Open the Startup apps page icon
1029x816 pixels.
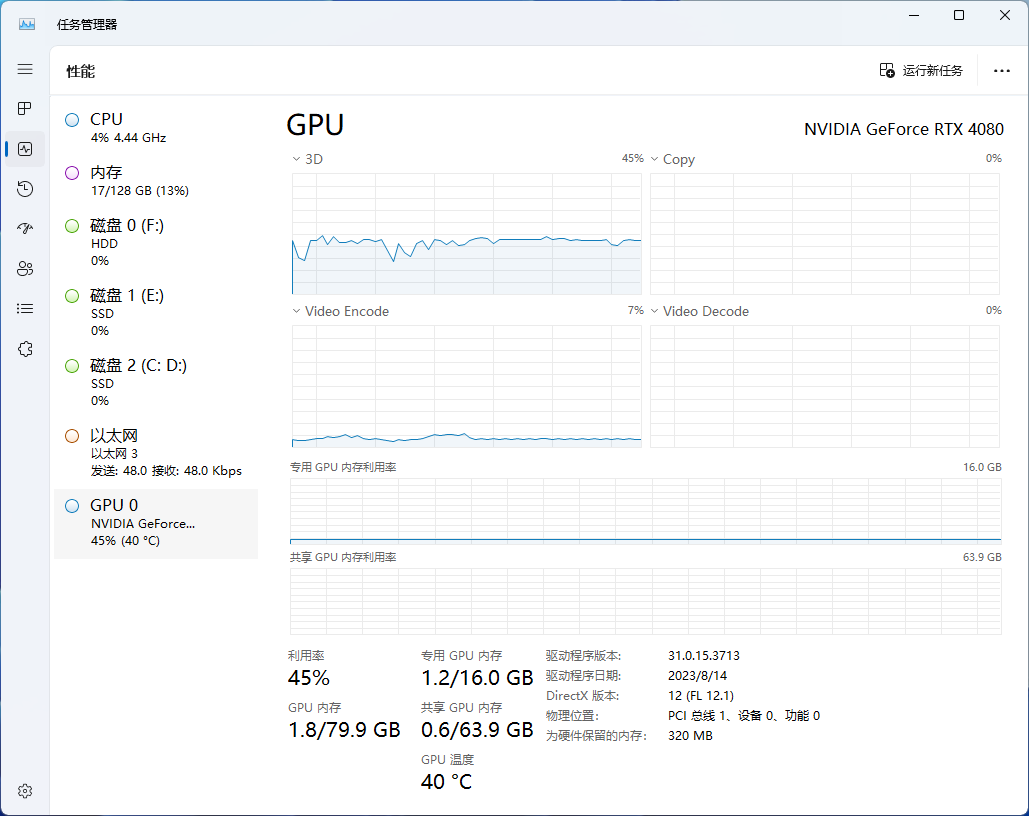click(25, 229)
